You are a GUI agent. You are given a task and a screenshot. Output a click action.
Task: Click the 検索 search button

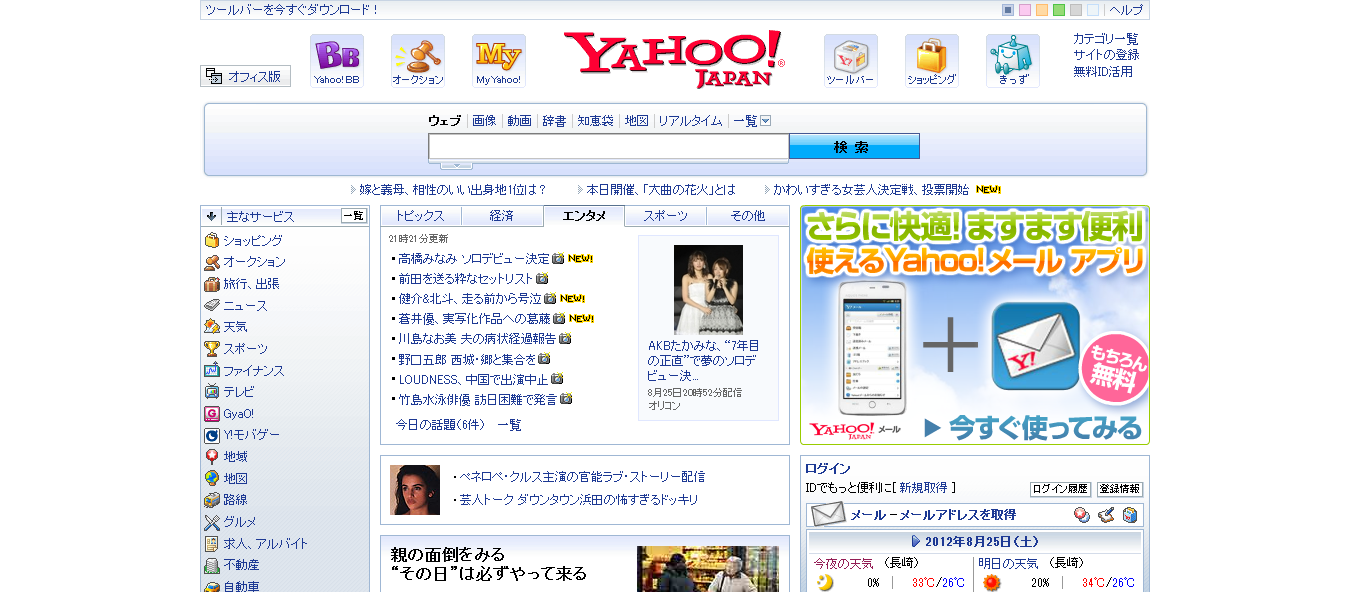(x=854, y=147)
